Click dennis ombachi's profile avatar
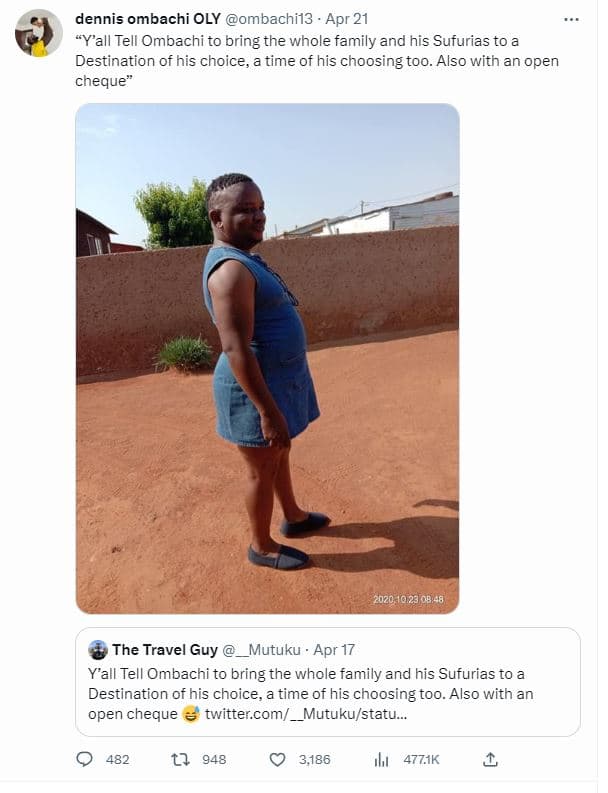The width and height of the screenshot is (608, 793). 39,33
